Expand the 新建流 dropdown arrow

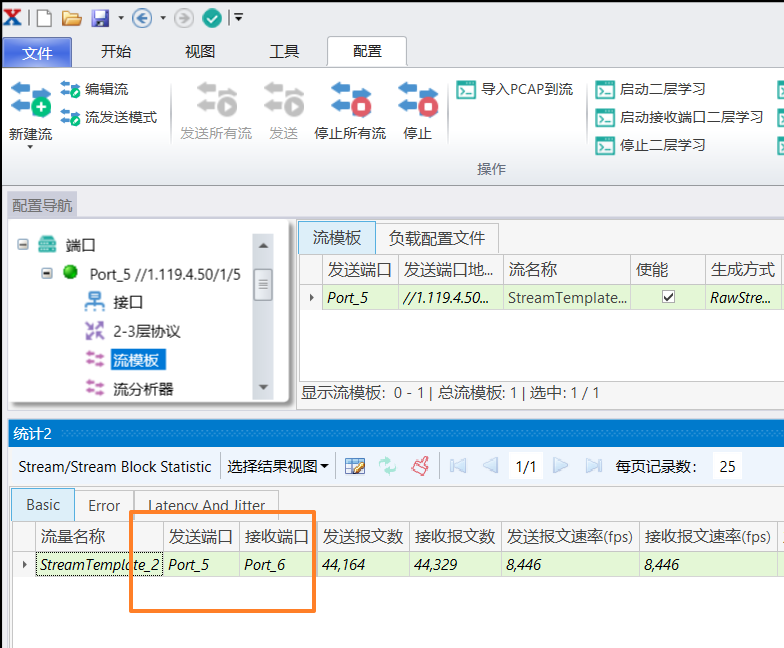coord(30,146)
